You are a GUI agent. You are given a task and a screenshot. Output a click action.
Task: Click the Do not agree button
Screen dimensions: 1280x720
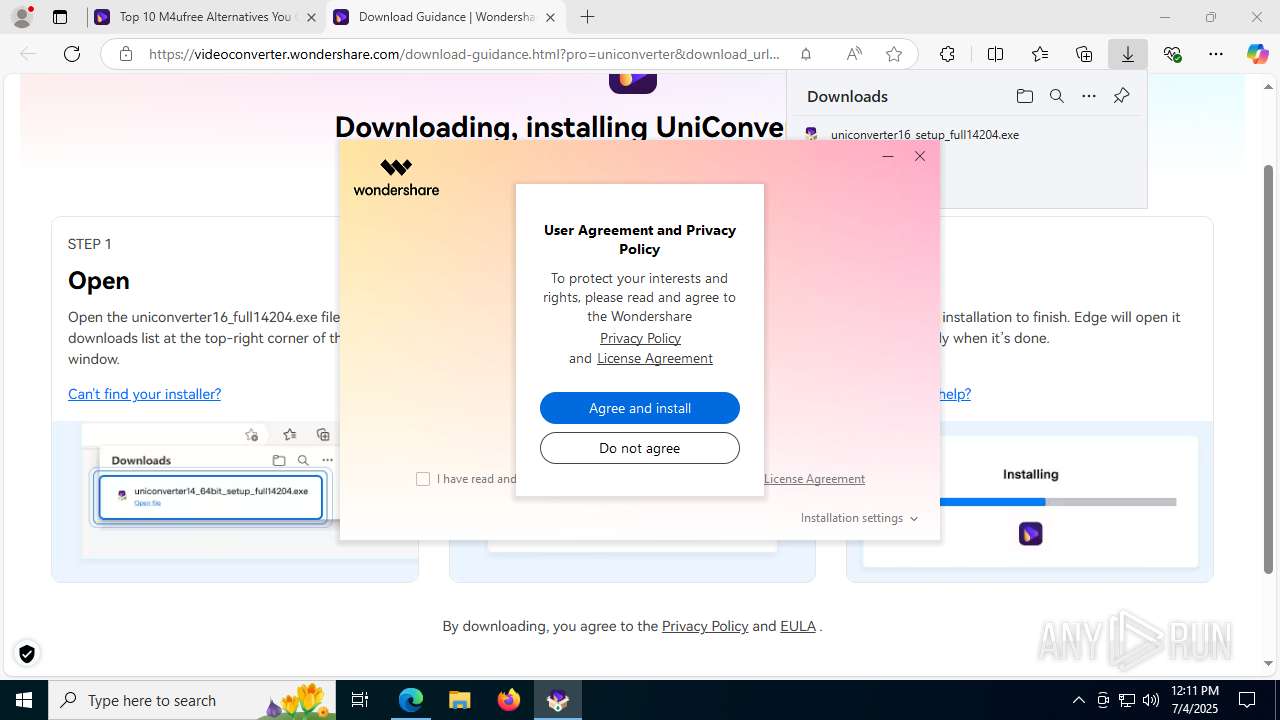pos(640,448)
